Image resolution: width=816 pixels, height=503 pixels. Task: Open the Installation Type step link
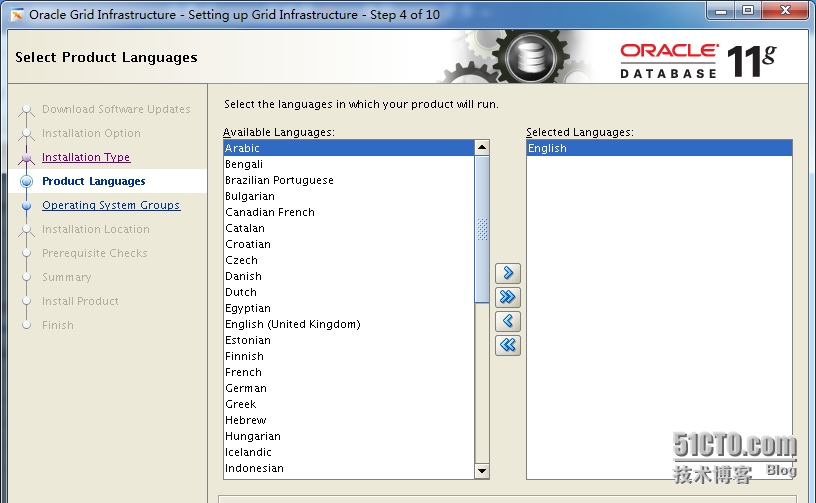click(86, 157)
